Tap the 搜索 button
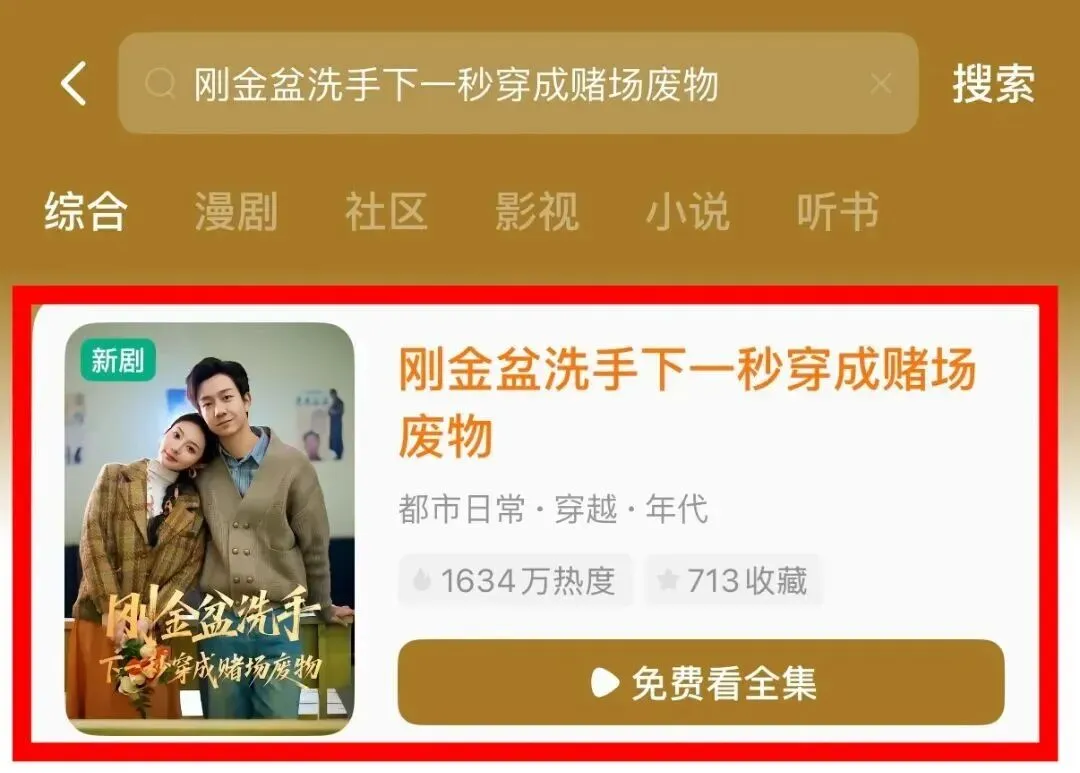The height and width of the screenshot is (773, 1080). [993, 84]
